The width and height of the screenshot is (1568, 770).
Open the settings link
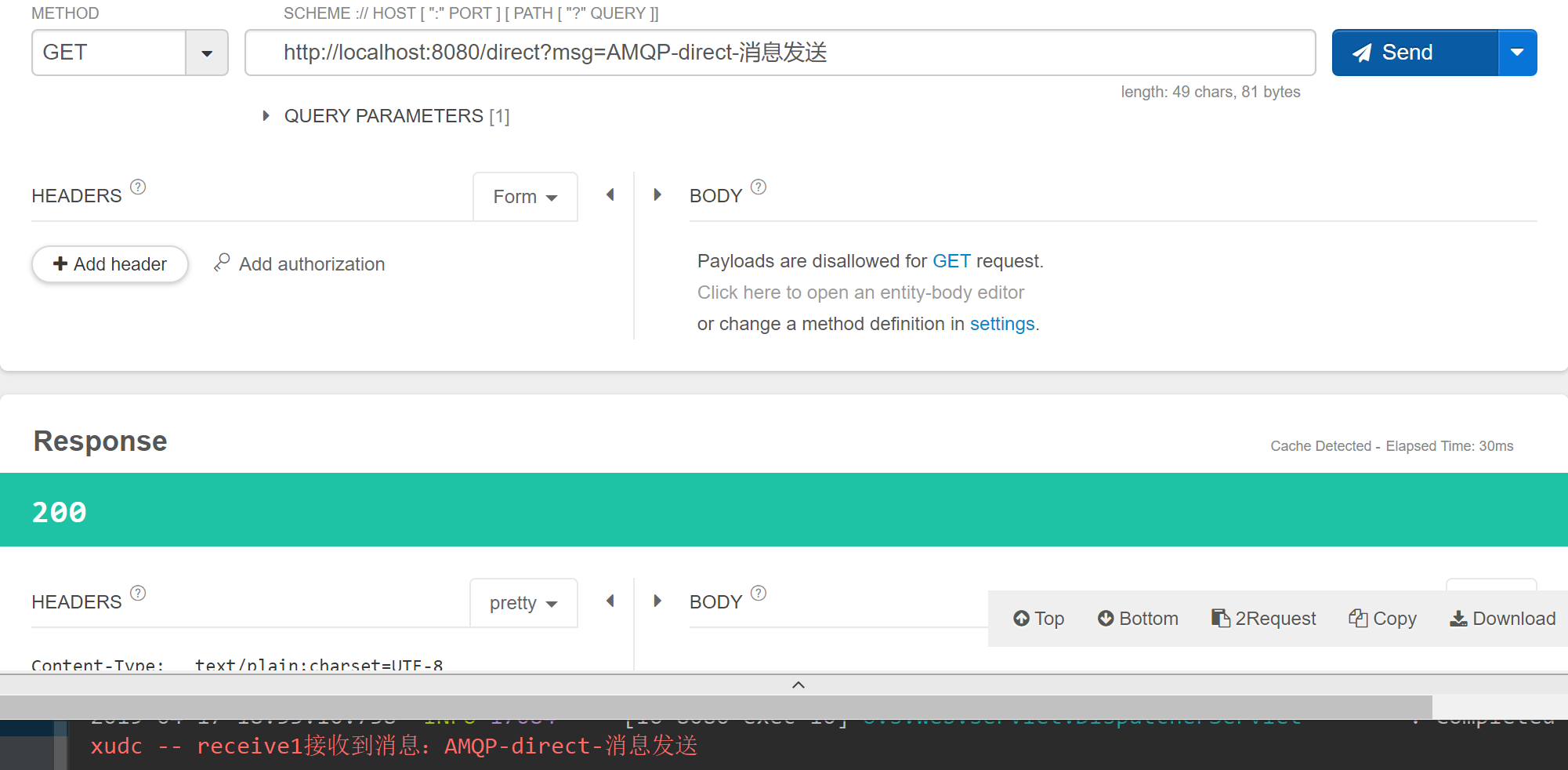1002,323
